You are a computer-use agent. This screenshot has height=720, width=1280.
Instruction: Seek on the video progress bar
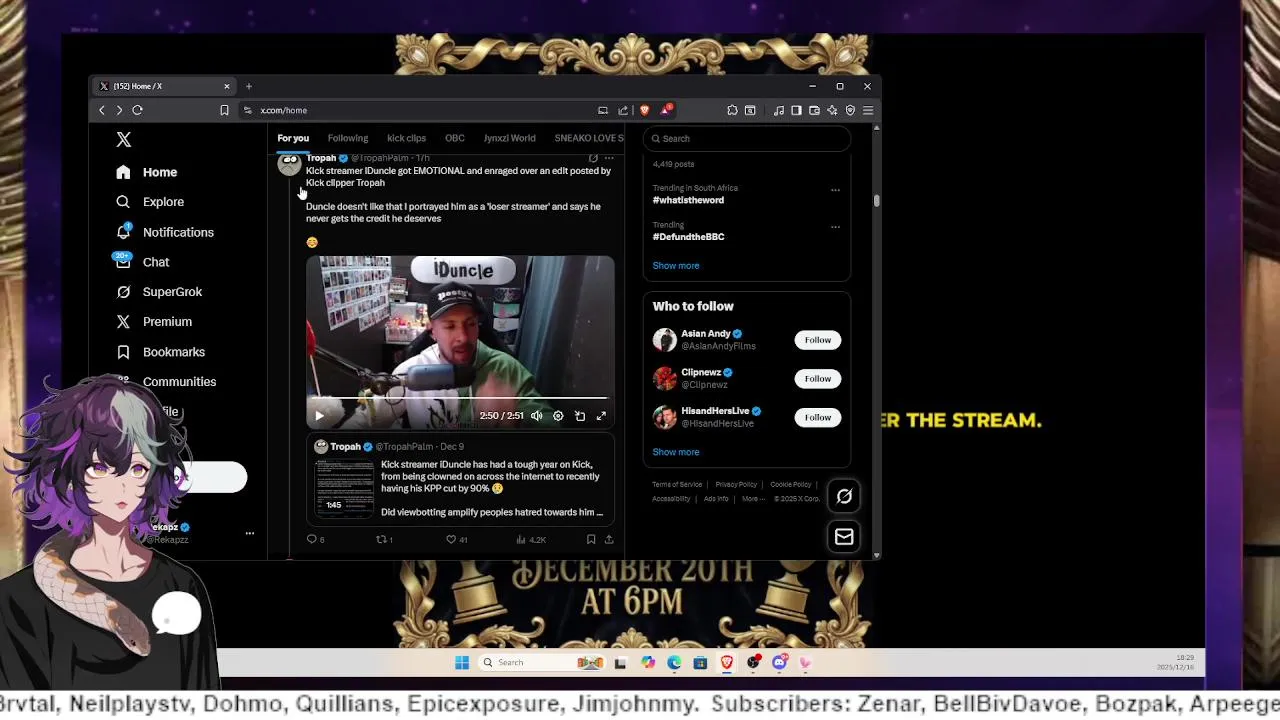460,399
